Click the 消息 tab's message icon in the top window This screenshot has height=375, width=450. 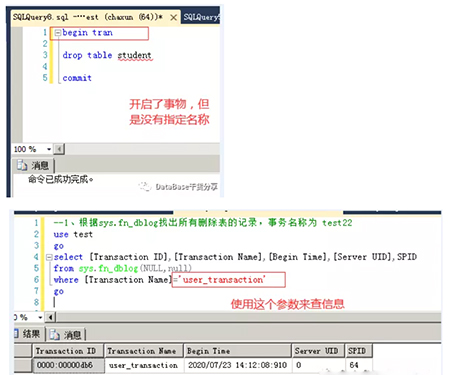(x=22, y=165)
